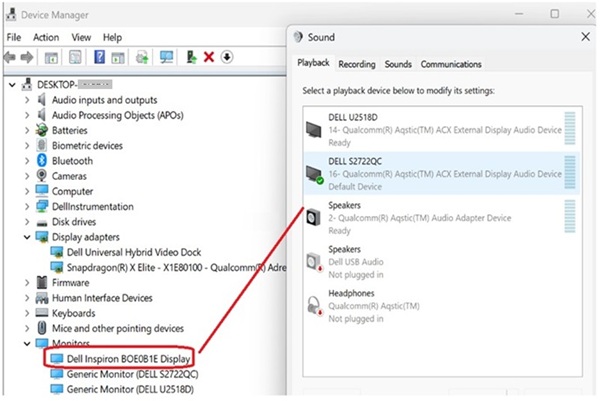
Task: Expand the Firmware node chevron
Action: (27, 283)
